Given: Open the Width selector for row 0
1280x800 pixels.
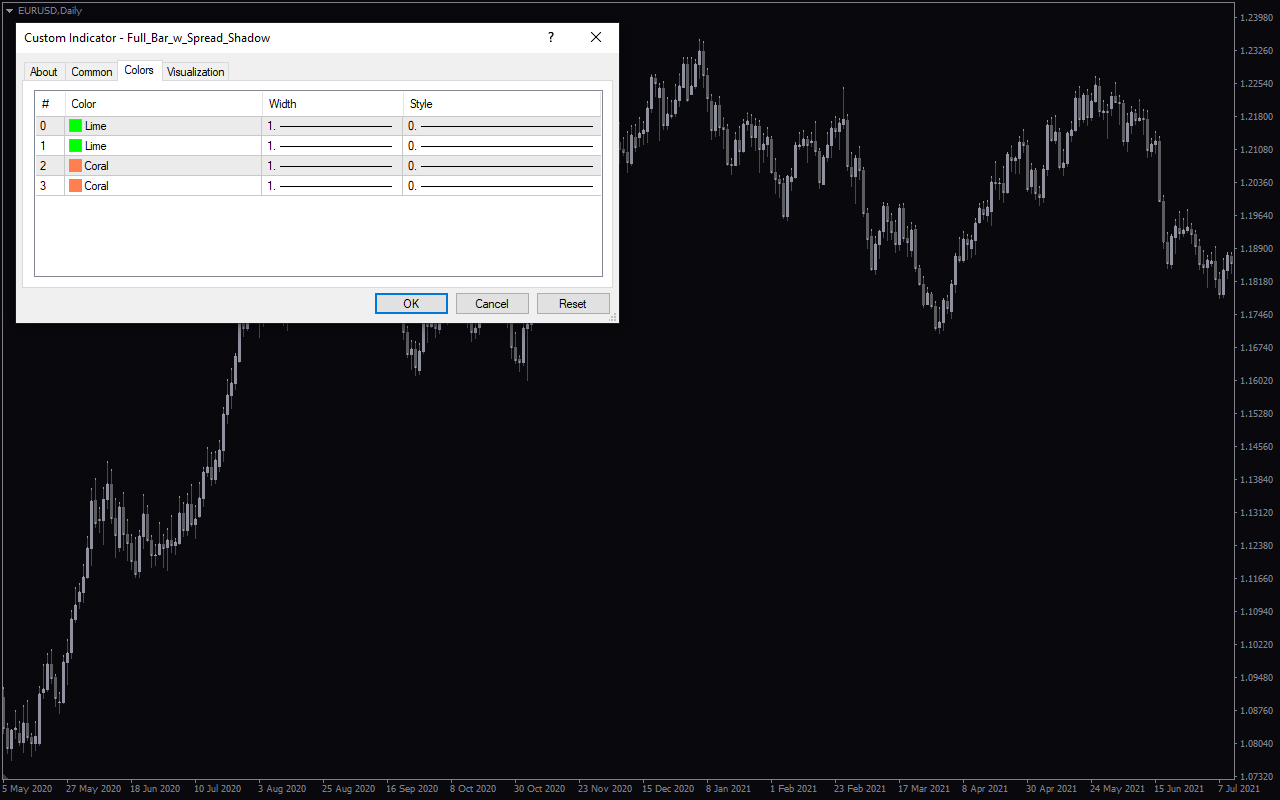Looking at the screenshot, I should (x=332, y=126).
